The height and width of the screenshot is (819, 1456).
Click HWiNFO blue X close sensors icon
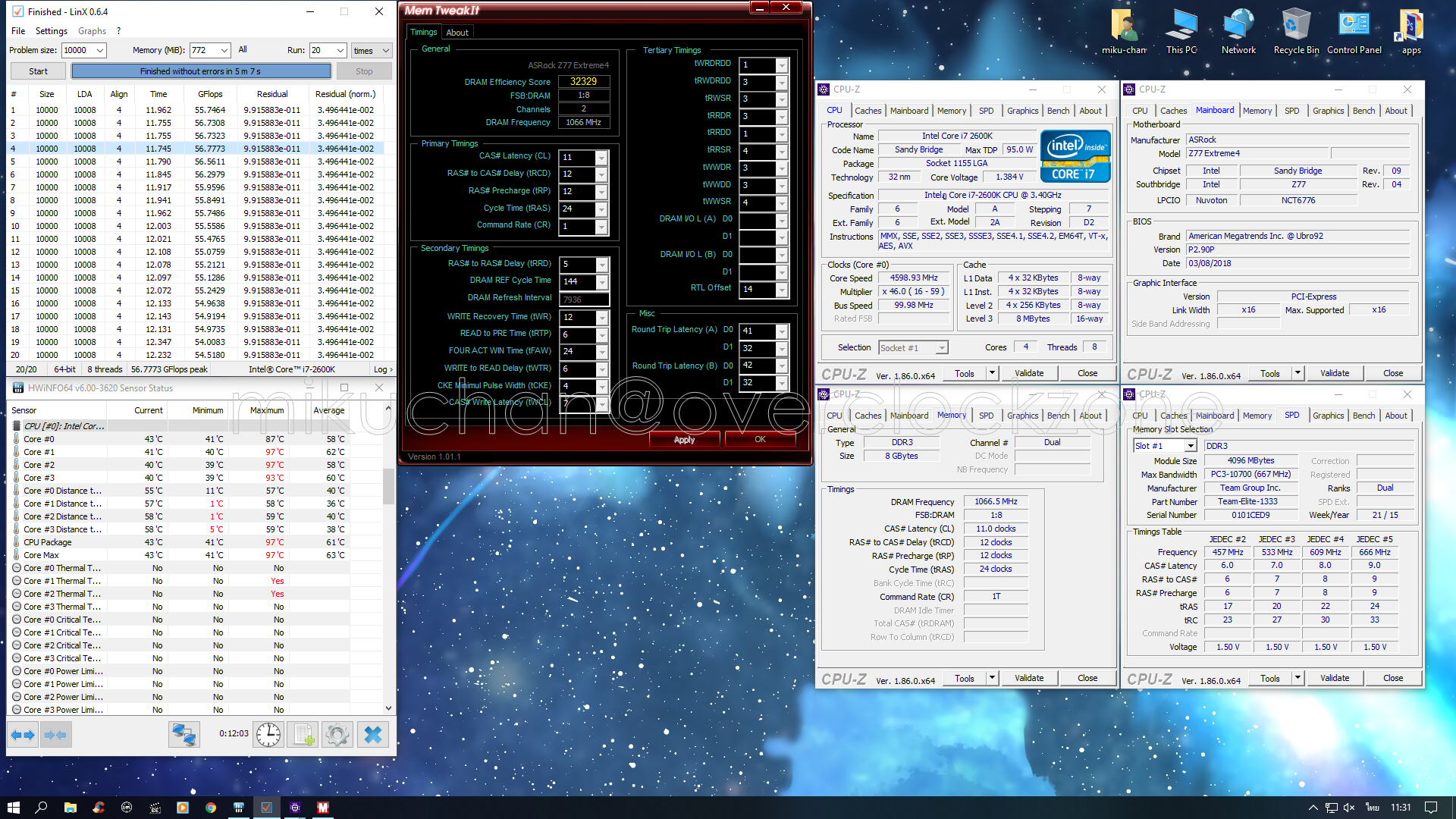[x=373, y=734]
